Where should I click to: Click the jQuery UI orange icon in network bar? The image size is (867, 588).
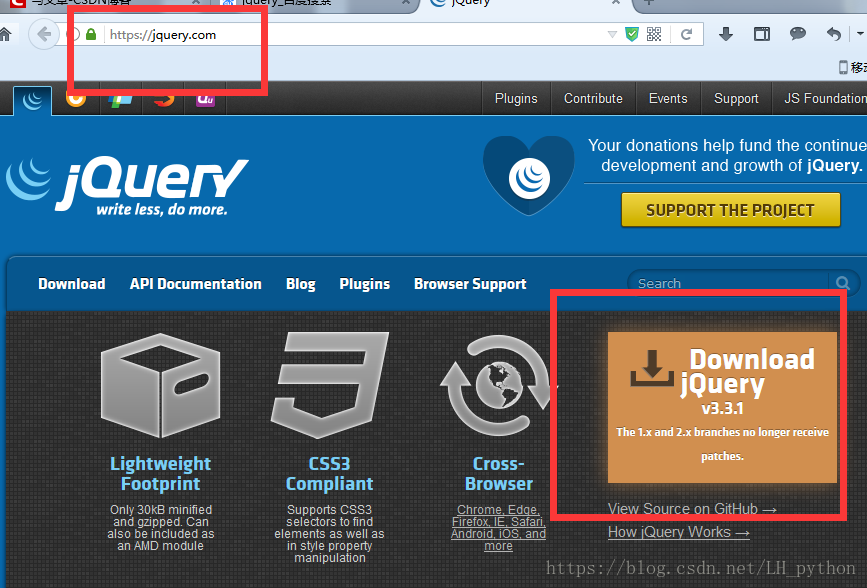76,100
